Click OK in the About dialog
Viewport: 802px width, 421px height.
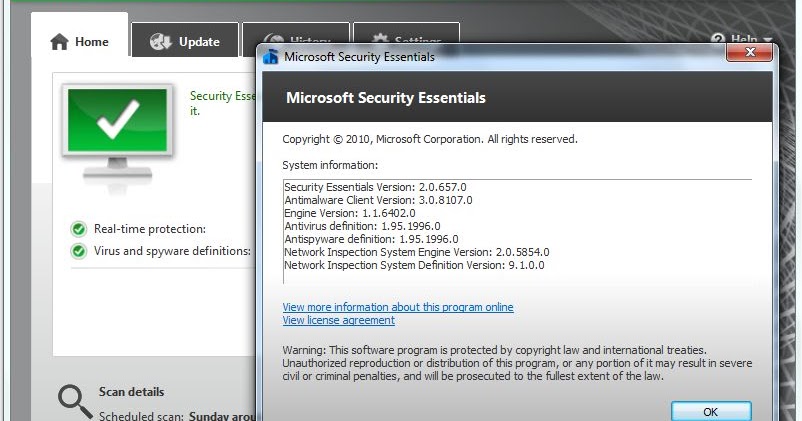710,411
